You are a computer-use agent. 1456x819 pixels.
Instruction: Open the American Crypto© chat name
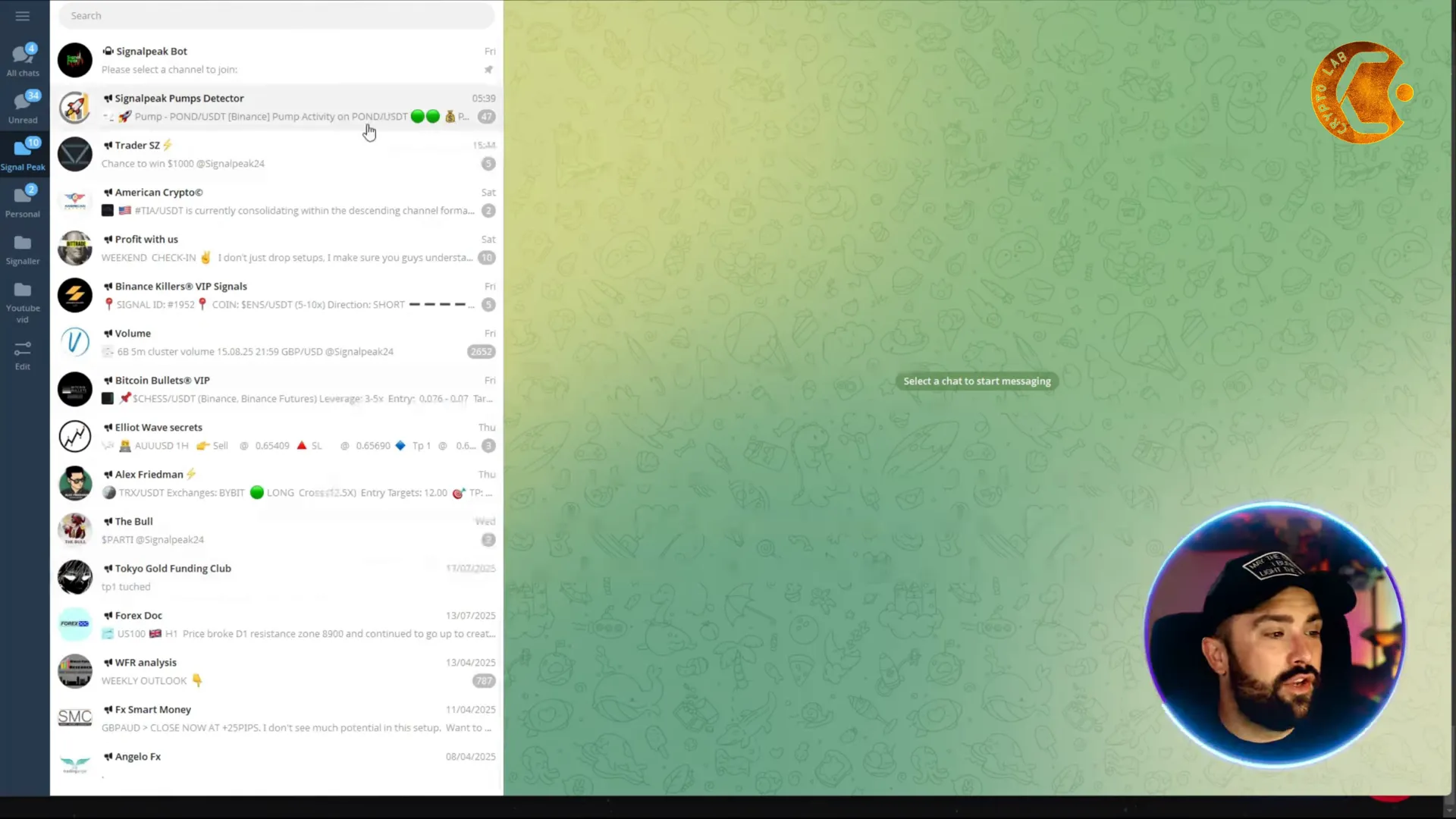(x=158, y=193)
